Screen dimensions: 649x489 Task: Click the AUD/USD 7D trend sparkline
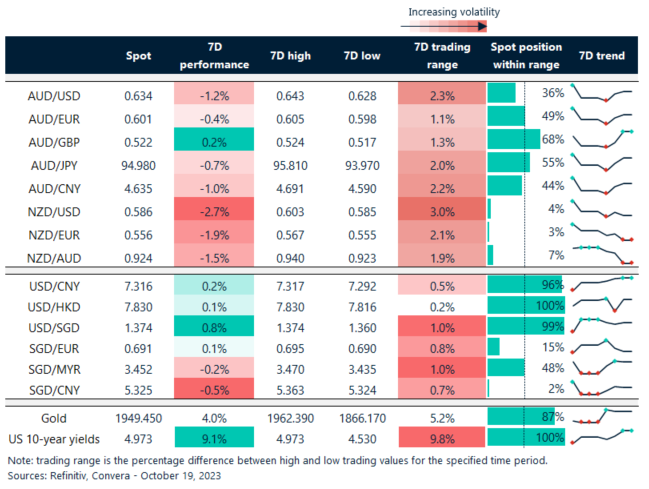(603, 93)
